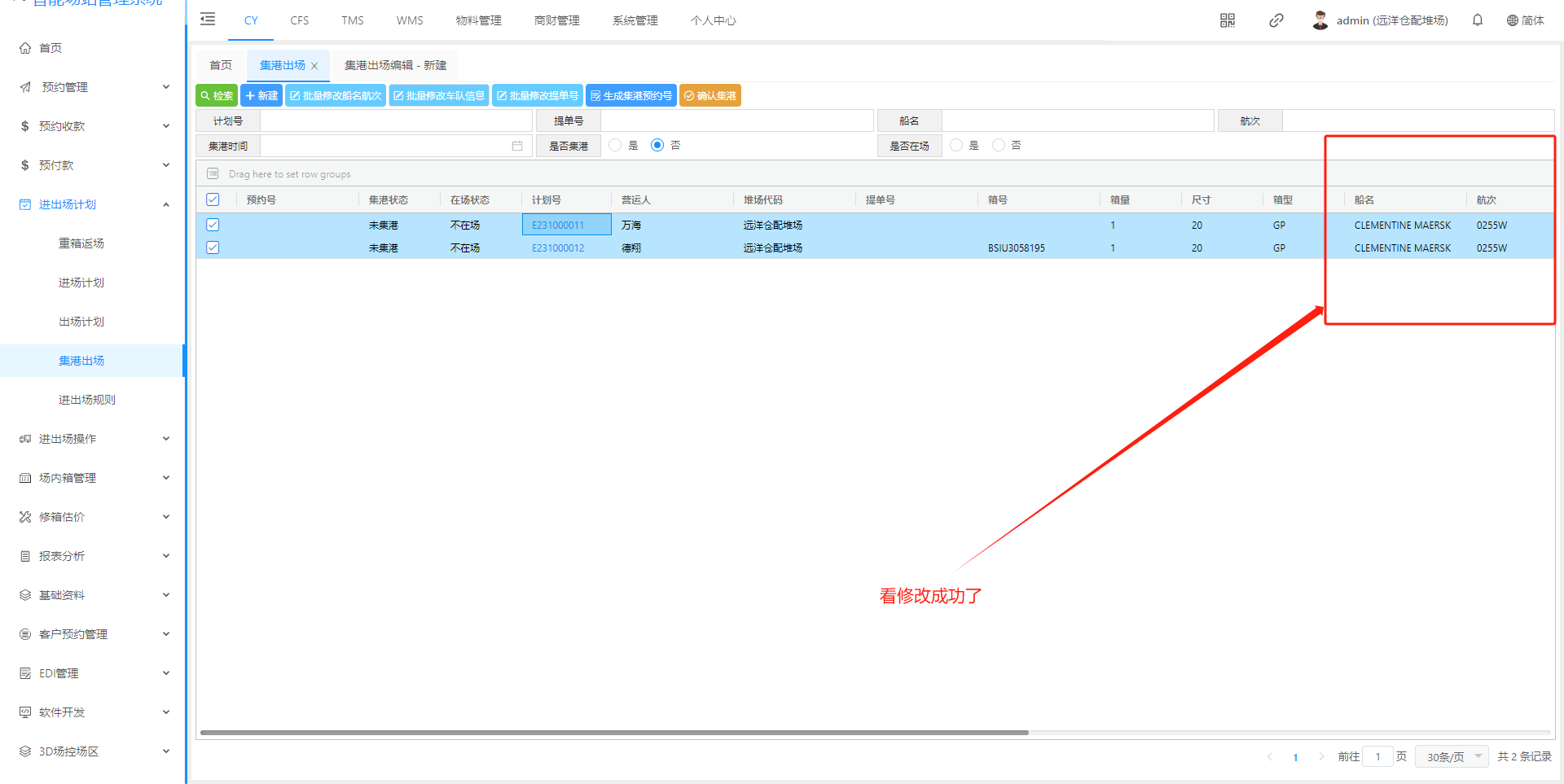Screen dimensions: 1564x784
Task: Uncheck the row for plan E231000011
Action: pyautogui.click(x=213, y=225)
